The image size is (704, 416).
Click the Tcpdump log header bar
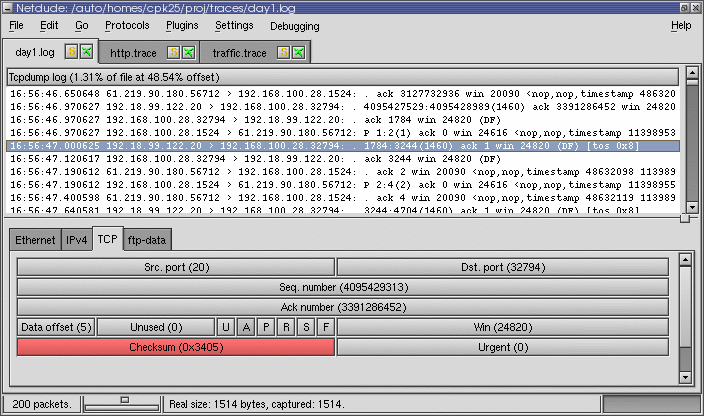pos(343,77)
